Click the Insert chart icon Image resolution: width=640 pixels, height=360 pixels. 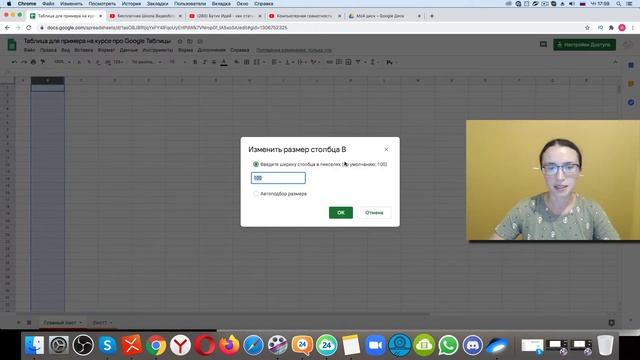click(x=348, y=62)
